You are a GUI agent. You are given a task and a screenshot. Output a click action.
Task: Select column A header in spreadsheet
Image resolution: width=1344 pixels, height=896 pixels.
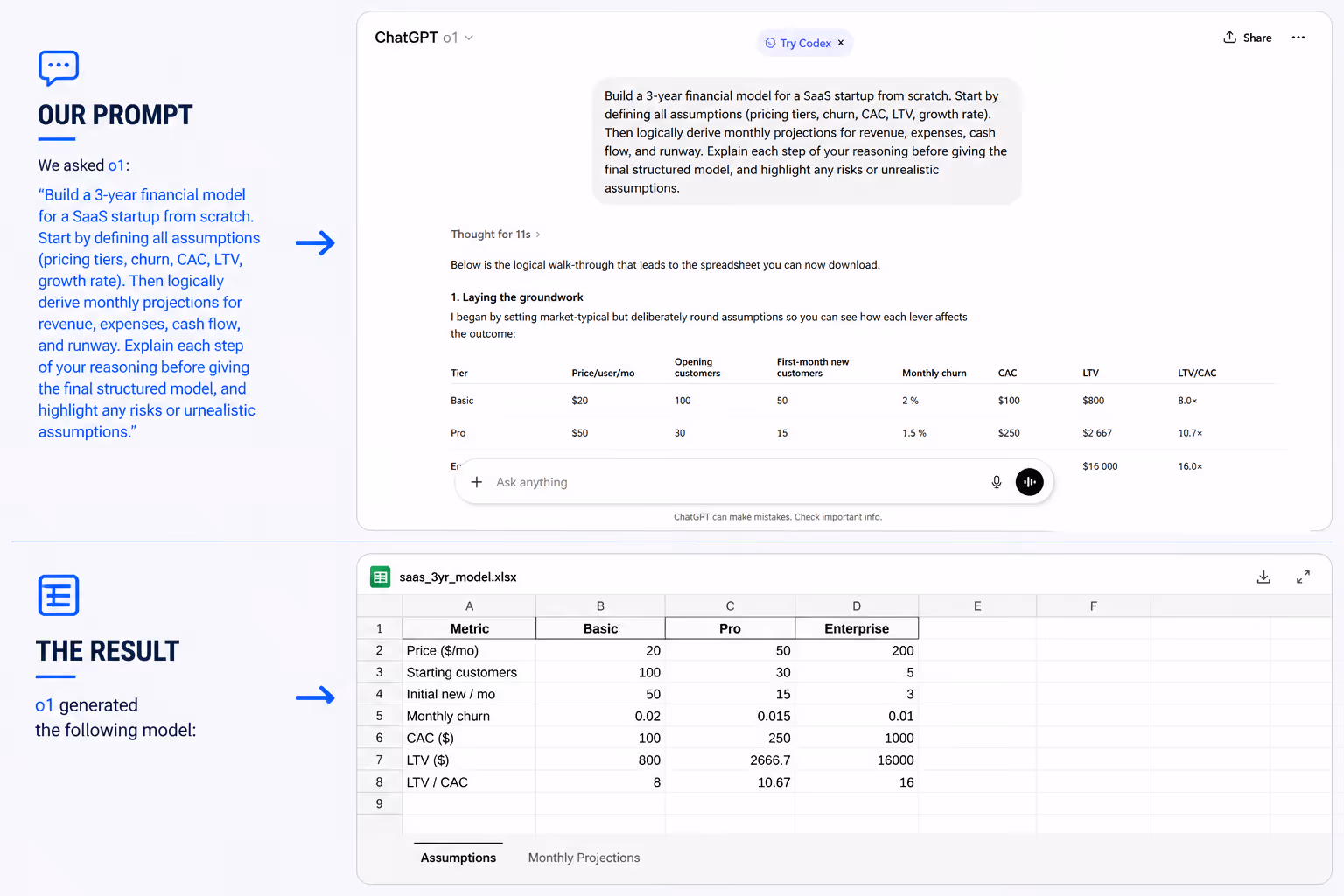coord(469,605)
